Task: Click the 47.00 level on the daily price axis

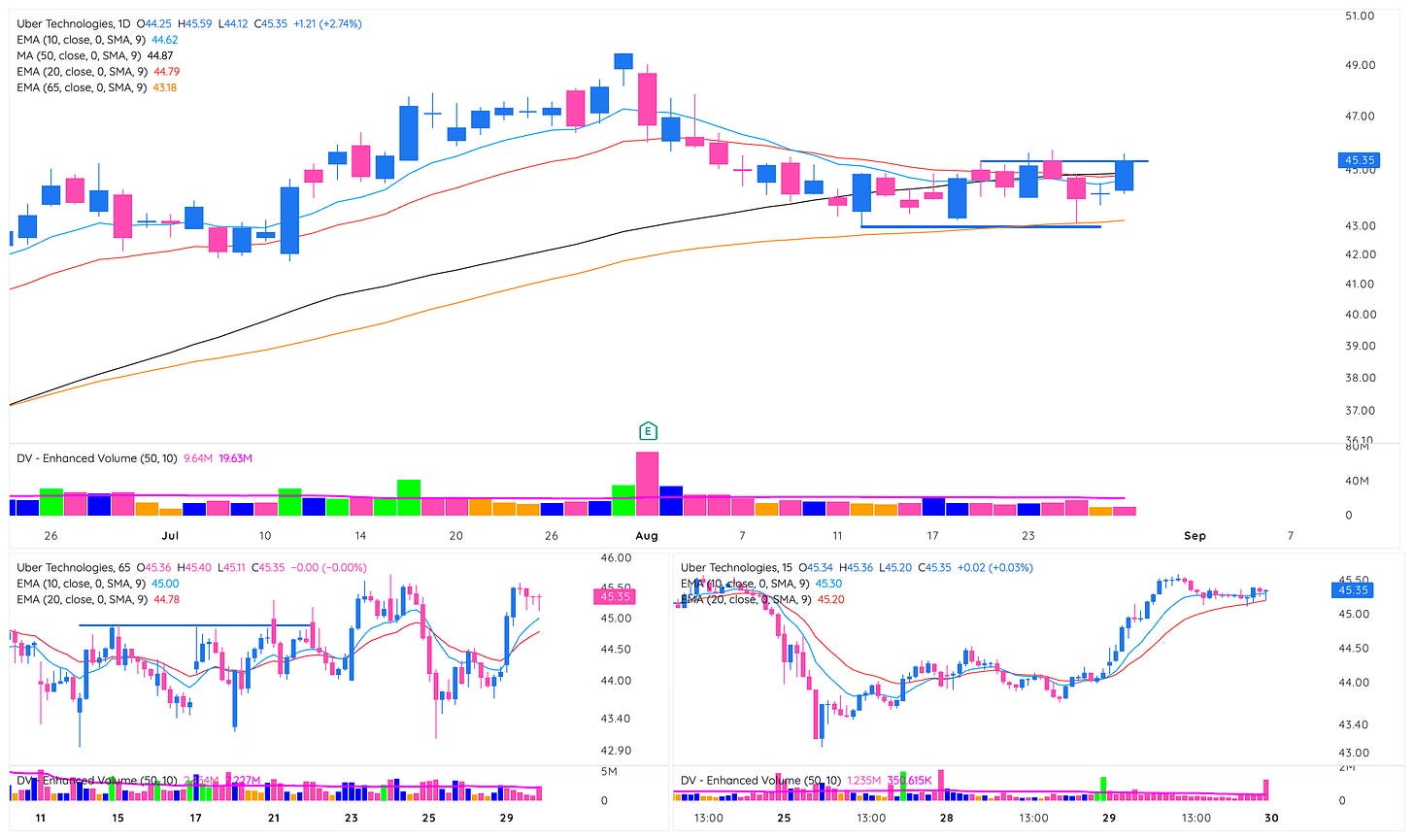Action: 1360,117
